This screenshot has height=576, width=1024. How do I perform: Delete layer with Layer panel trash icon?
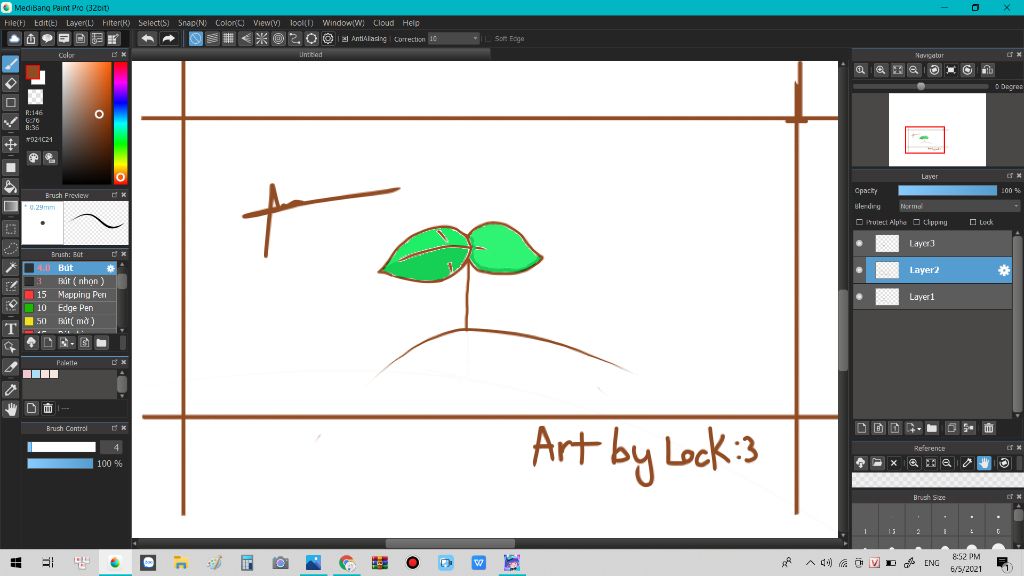click(x=989, y=428)
